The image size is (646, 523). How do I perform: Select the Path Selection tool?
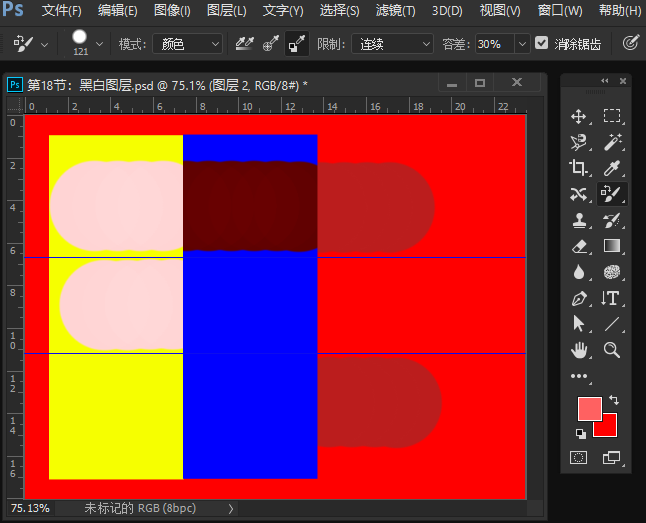tap(579, 324)
